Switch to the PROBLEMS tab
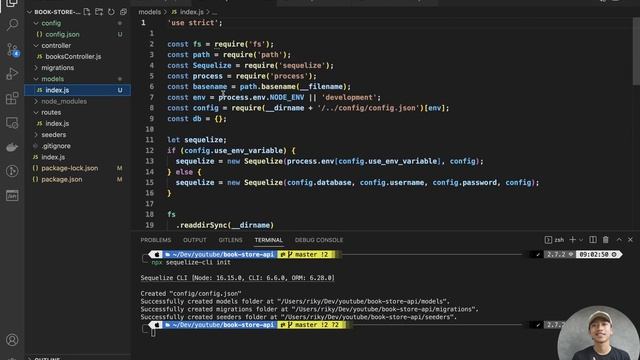Viewport: 640px width, 360px height. (156, 240)
